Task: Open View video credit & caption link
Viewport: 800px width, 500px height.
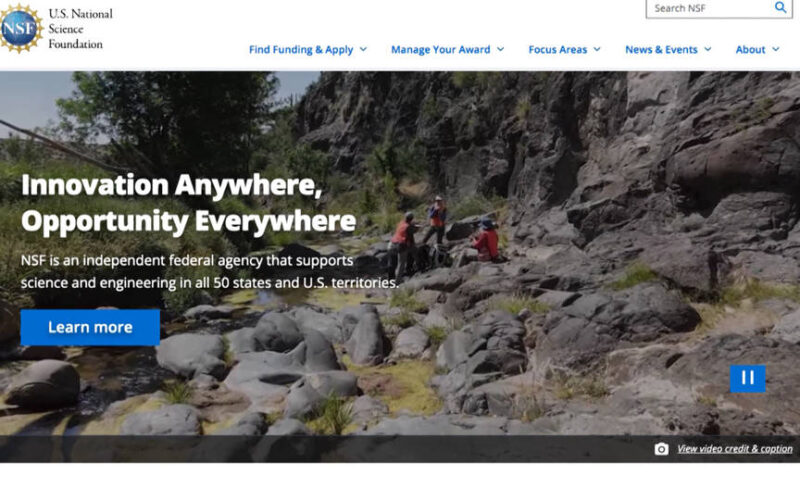Action: point(735,449)
